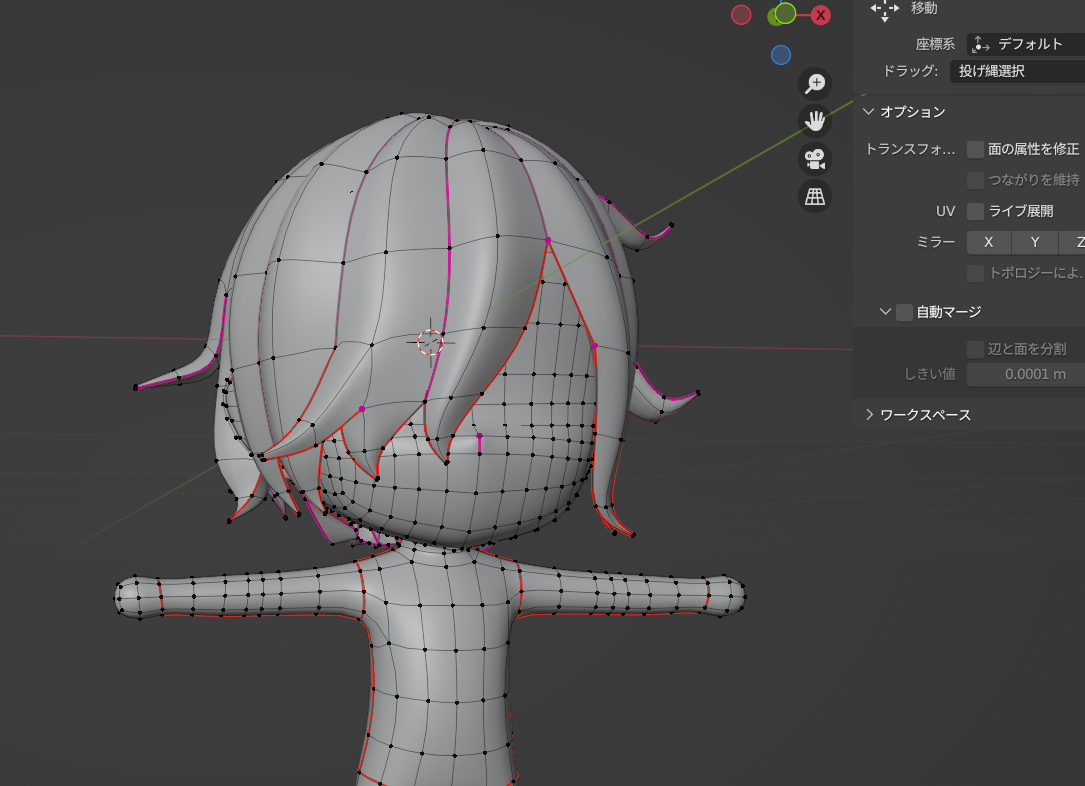Click the blue negative Z axis gizmo circle
1085x786 pixels.
(x=781, y=55)
